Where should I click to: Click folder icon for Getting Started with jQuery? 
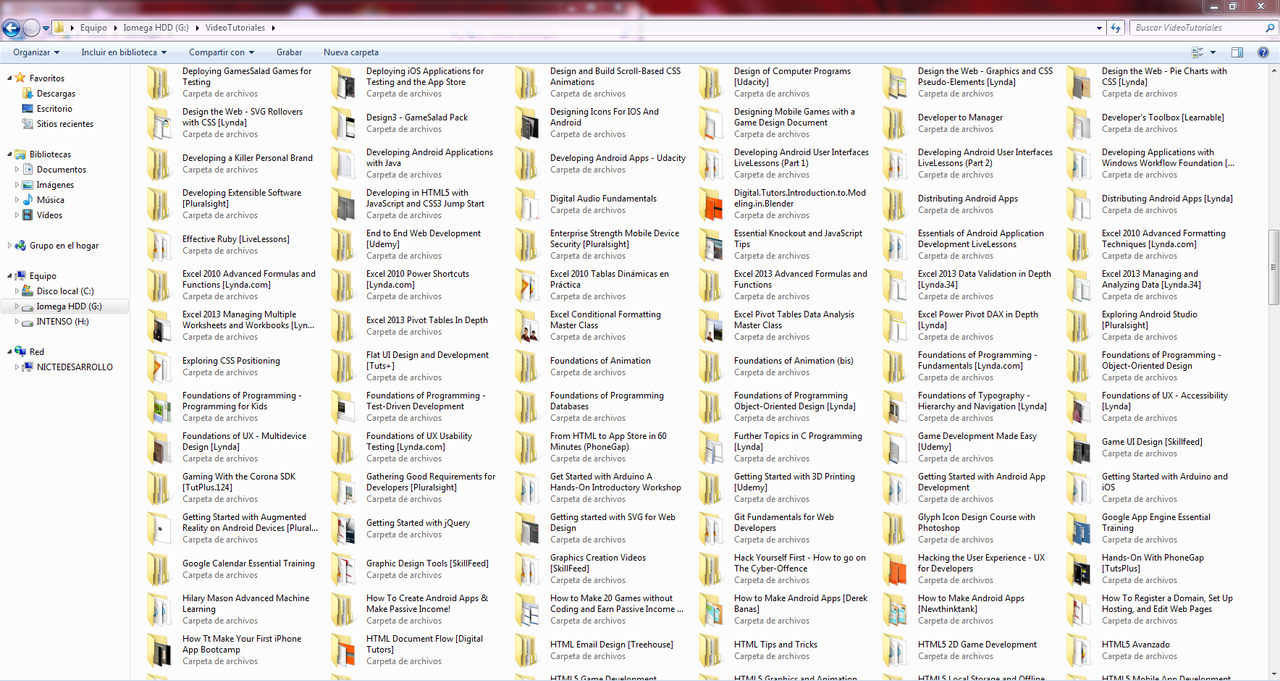tap(344, 528)
